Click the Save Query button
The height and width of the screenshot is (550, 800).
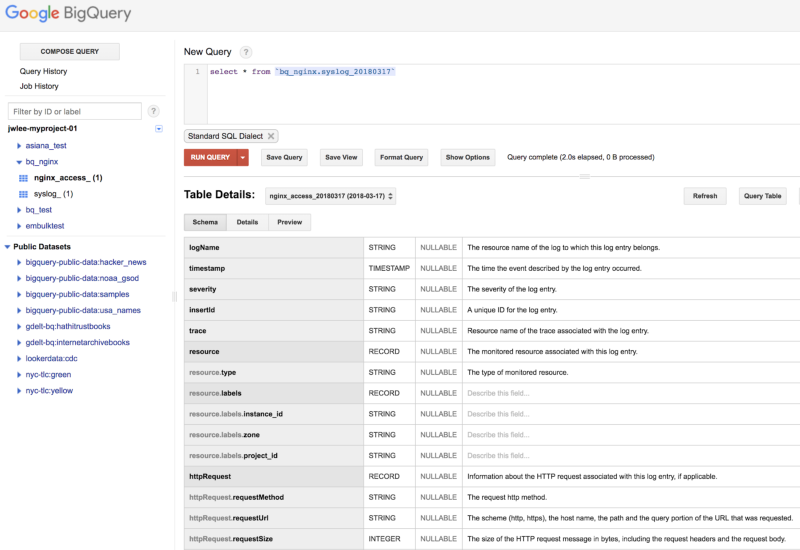[x=284, y=157]
